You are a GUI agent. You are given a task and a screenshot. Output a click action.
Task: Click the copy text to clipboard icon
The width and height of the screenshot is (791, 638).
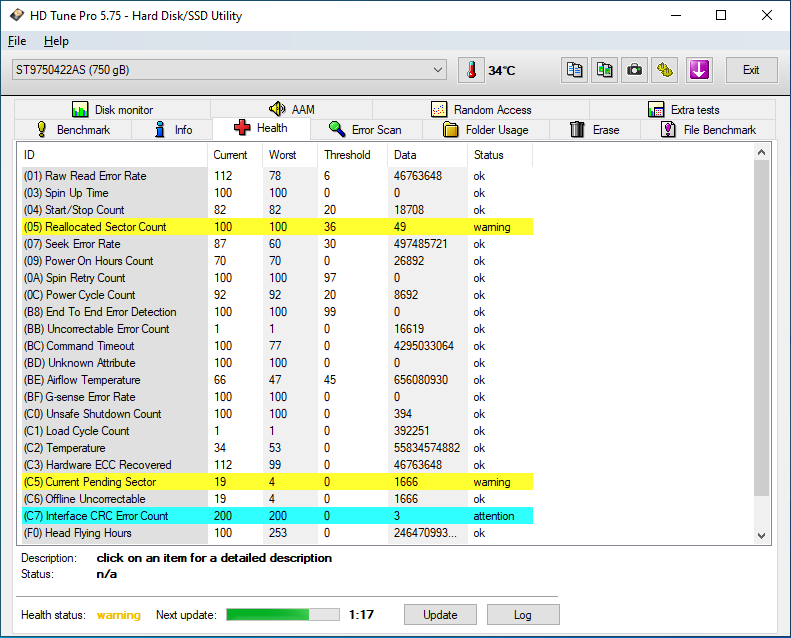[x=575, y=70]
